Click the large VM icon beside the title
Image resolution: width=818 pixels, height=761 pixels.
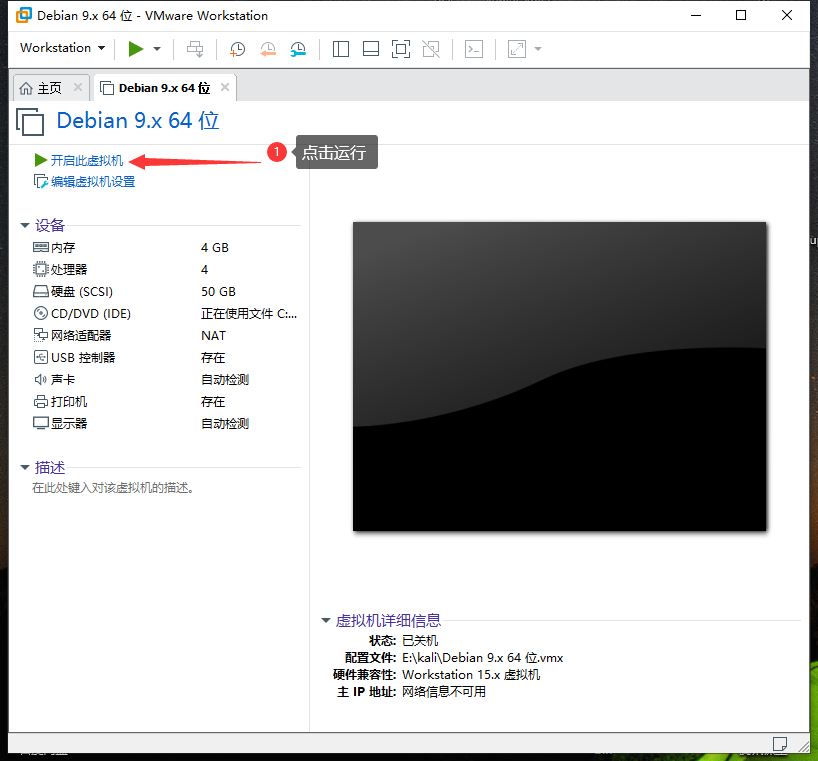[30, 122]
